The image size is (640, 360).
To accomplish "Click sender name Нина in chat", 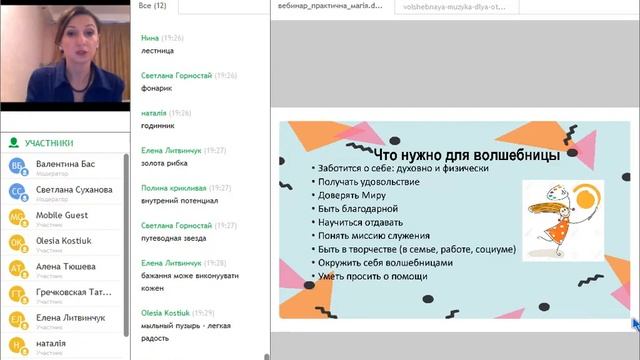I will pyautogui.click(x=150, y=38).
